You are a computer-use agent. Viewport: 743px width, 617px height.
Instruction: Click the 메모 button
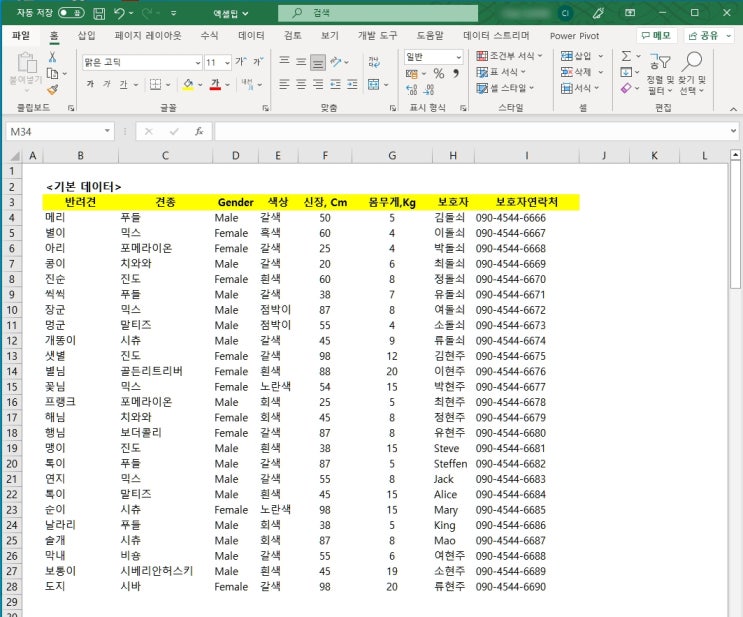[656, 36]
